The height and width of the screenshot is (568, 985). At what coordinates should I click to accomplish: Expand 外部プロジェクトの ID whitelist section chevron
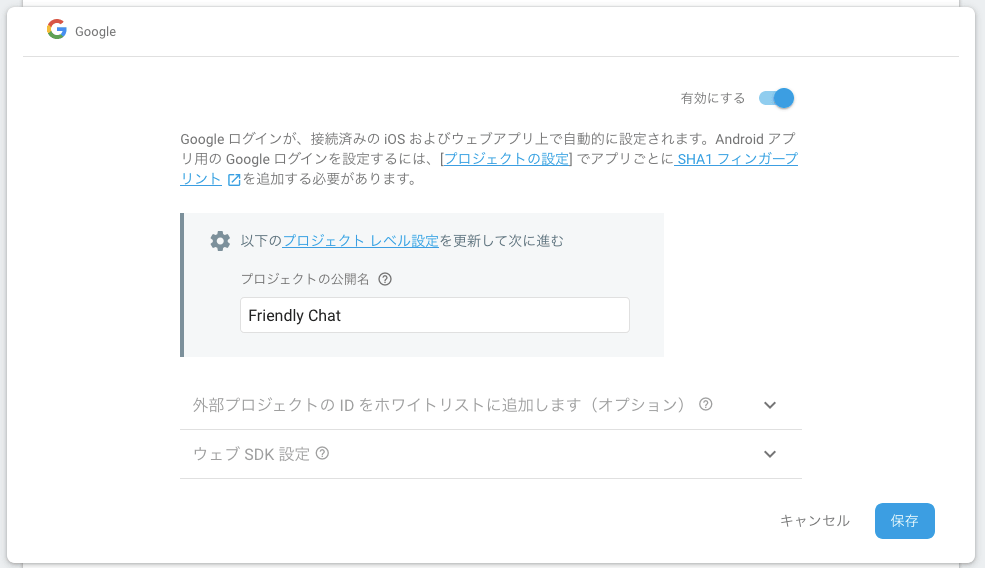coord(770,405)
